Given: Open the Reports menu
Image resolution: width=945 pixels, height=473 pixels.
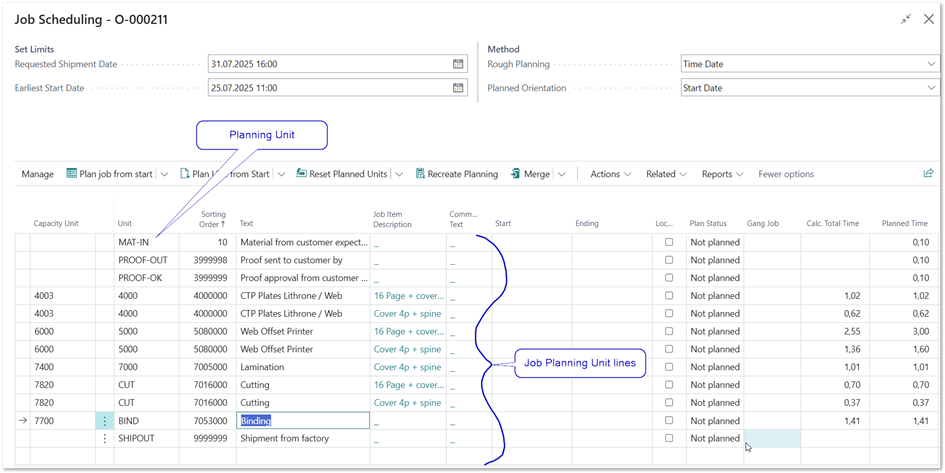Looking at the screenshot, I should (x=722, y=174).
